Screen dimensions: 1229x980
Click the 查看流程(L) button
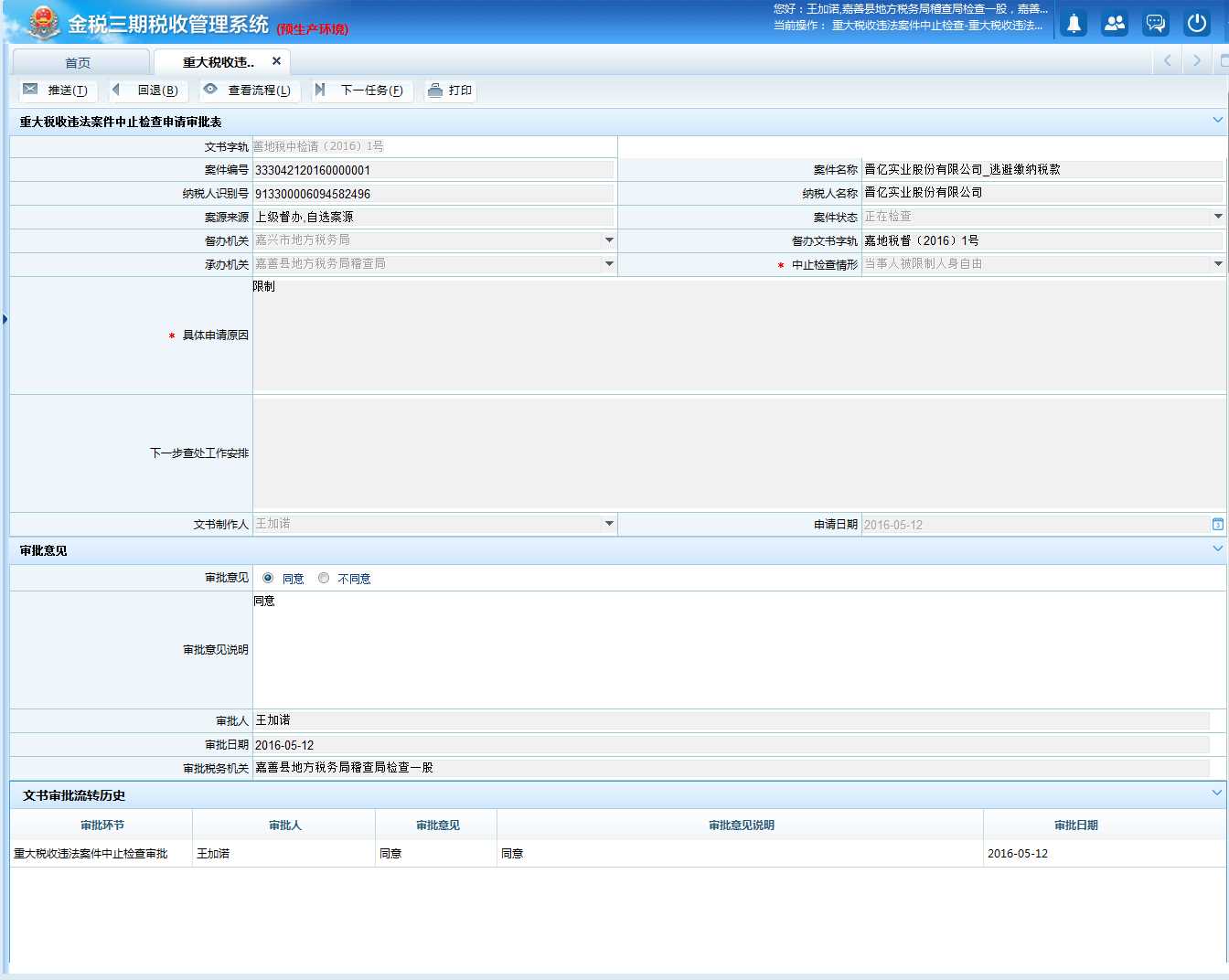[x=249, y=91]
